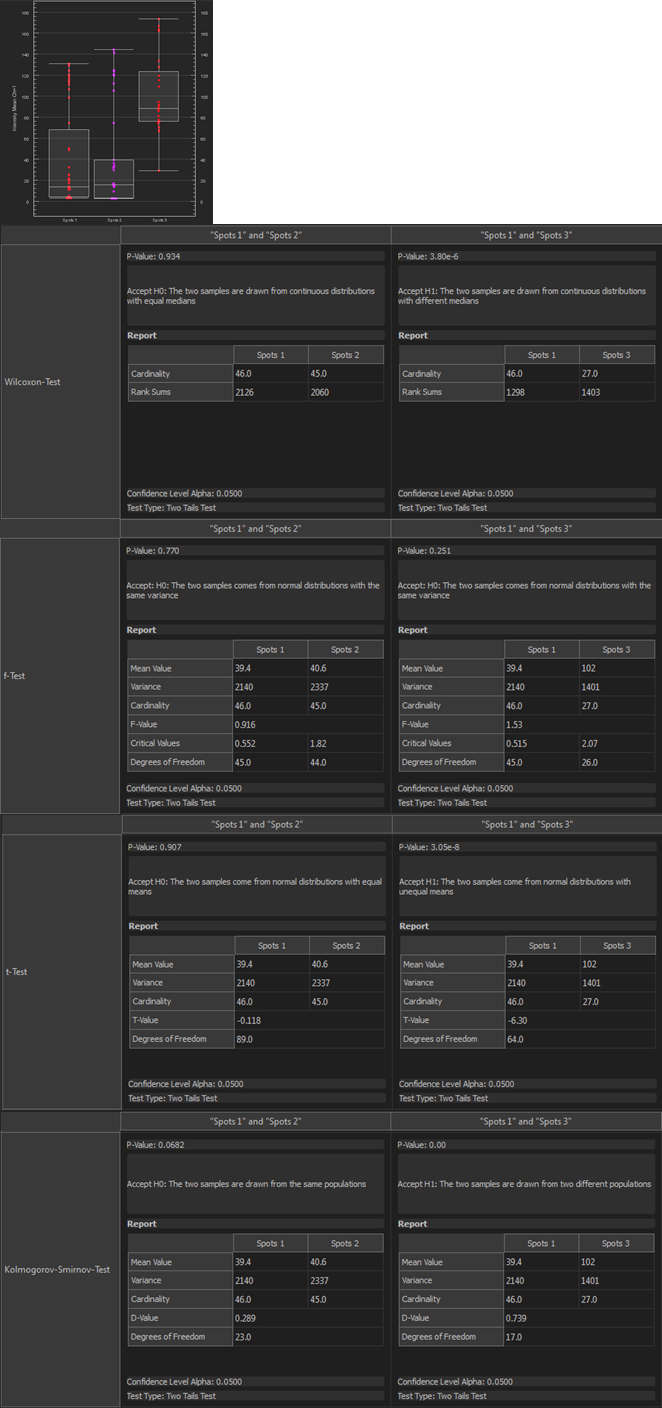Click the rank sum value 1403

(x=616, y=392)
